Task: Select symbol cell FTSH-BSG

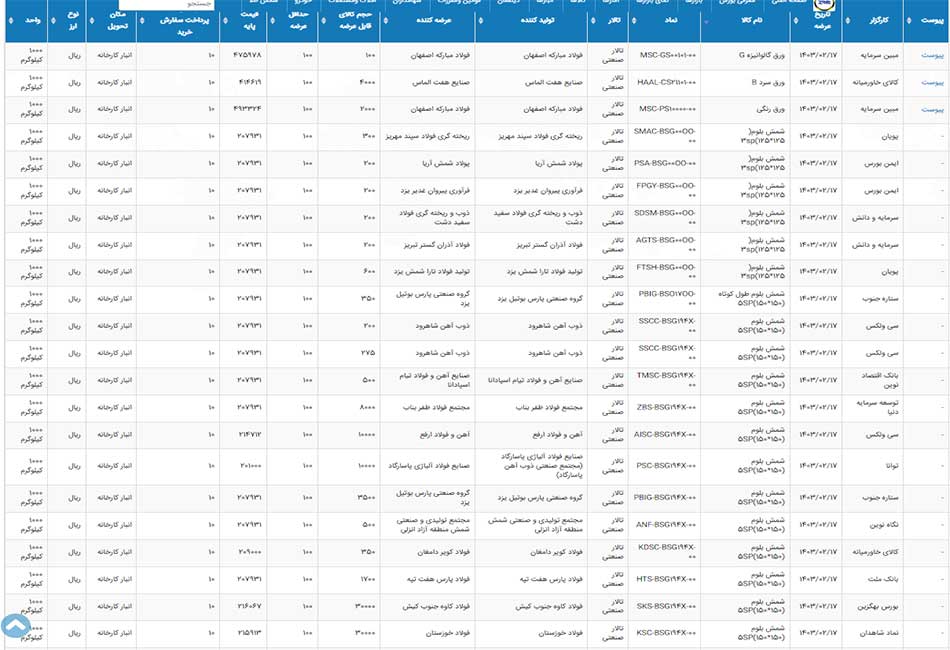Action: tap(666, 271)
